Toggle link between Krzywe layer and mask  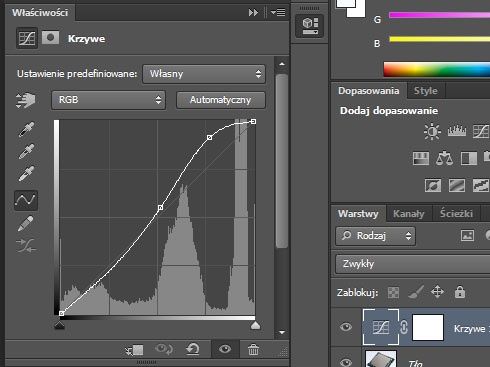[404, 327]
